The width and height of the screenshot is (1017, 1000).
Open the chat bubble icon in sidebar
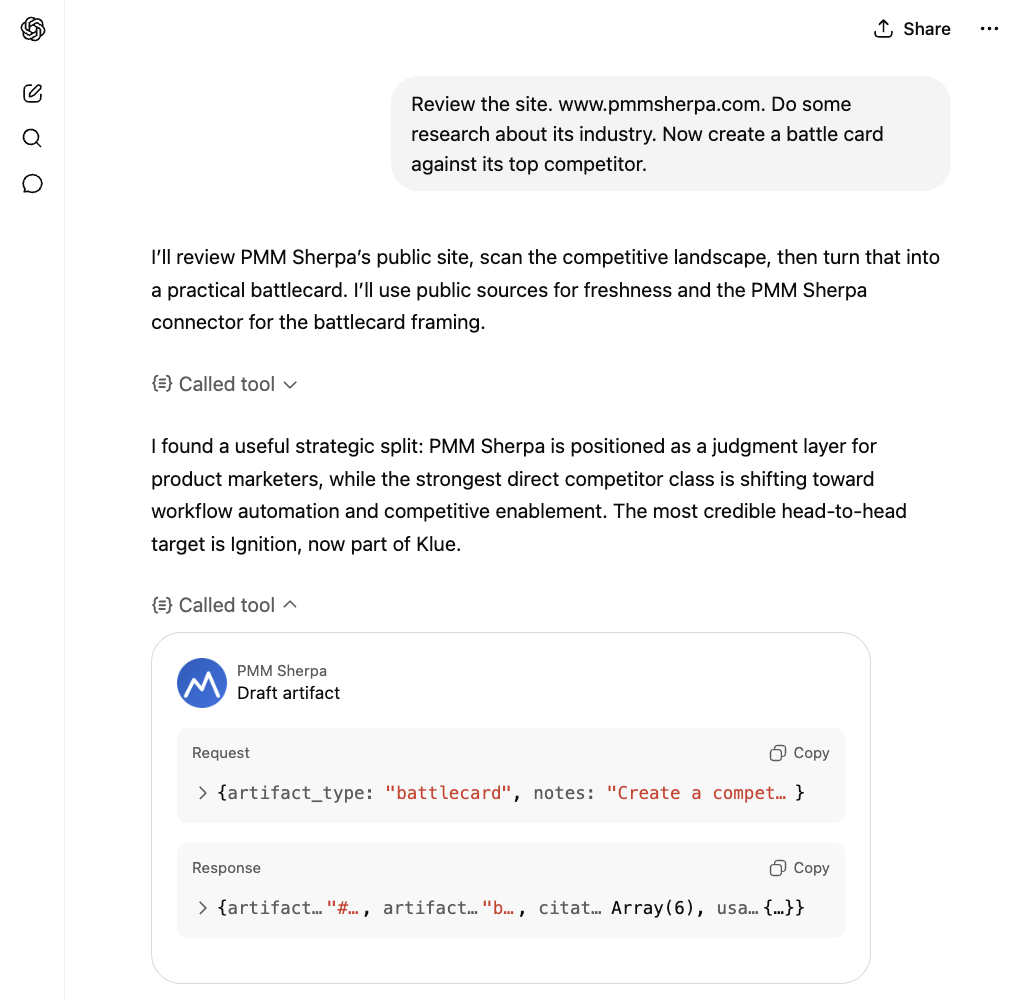[32, 184]
